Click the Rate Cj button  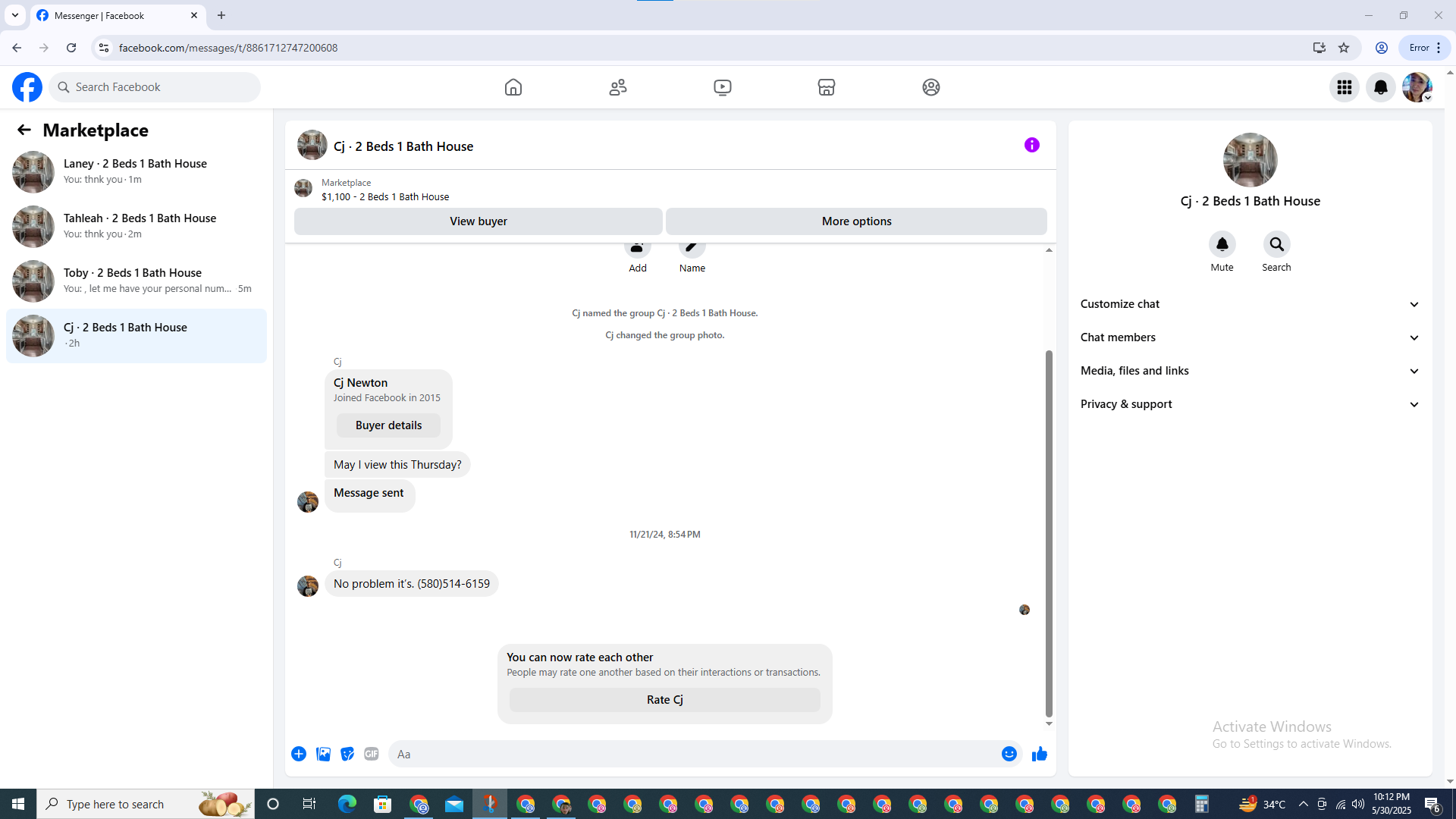[x=665, y=700]
